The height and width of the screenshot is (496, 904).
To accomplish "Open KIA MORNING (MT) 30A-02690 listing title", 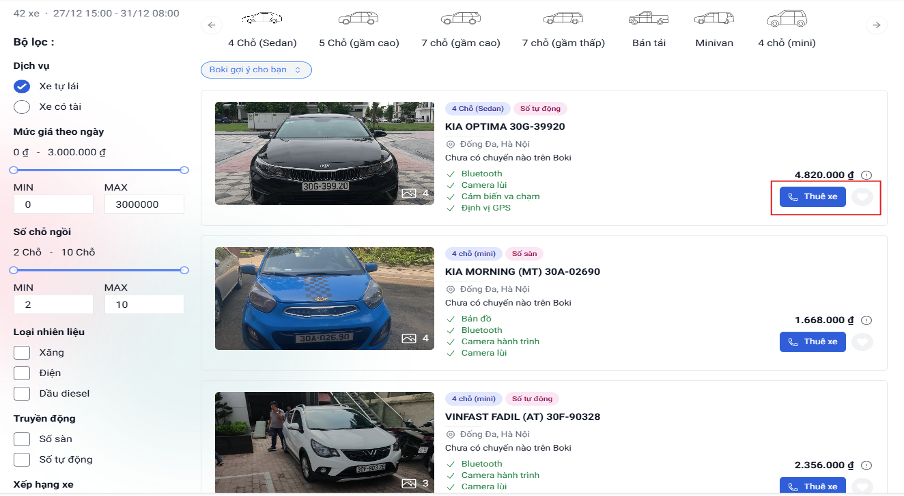I will 522,272.
